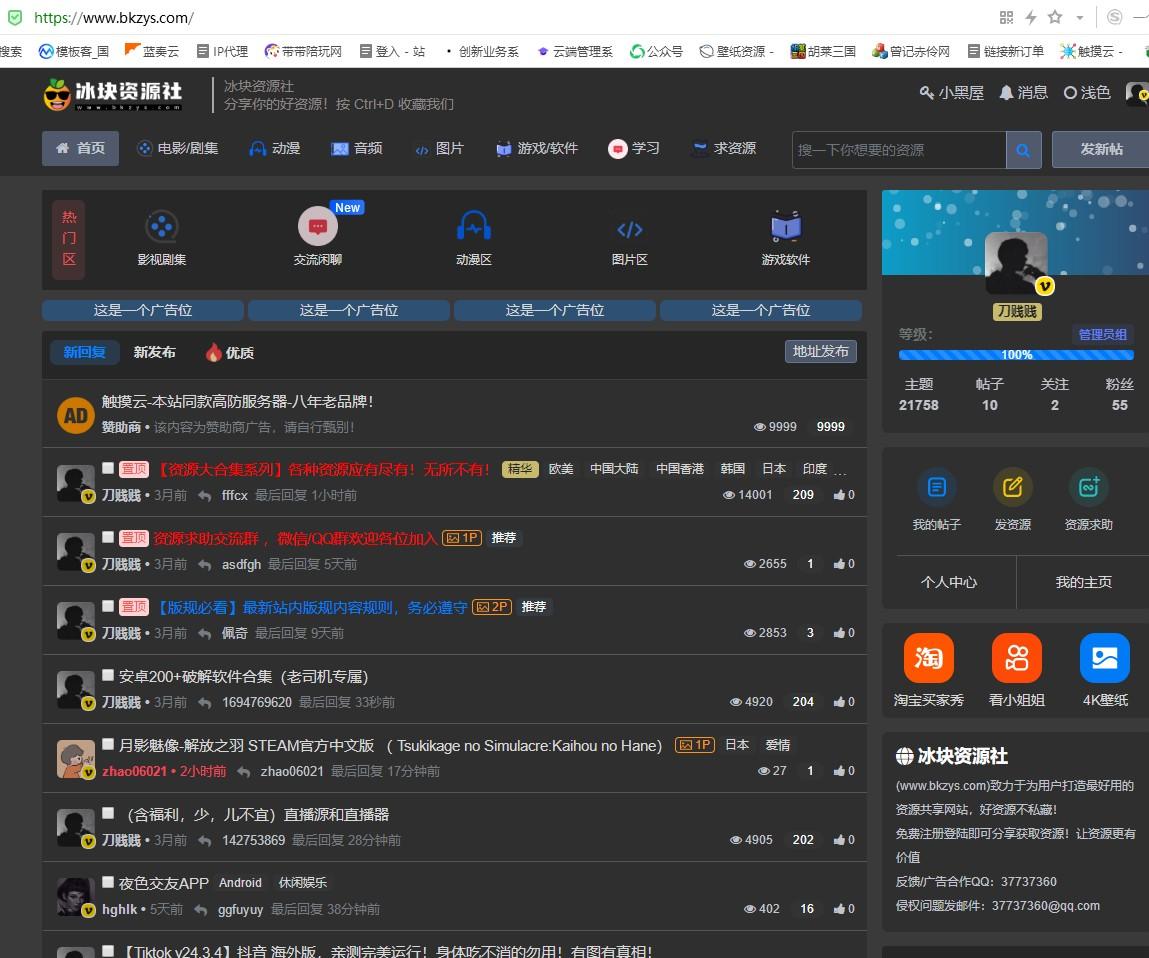Expand the browser address bar dropdown arrow
Image resolution: width=1149 pixels, height=958 pixels.
[1080, 18]
